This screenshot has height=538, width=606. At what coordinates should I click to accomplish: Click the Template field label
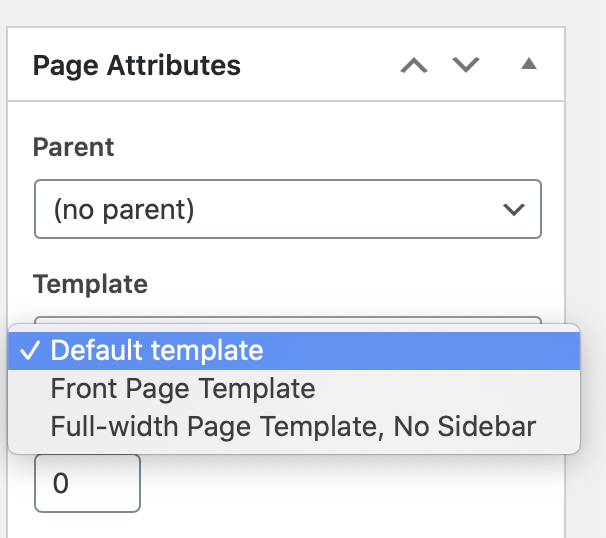(x=90, y=284)
